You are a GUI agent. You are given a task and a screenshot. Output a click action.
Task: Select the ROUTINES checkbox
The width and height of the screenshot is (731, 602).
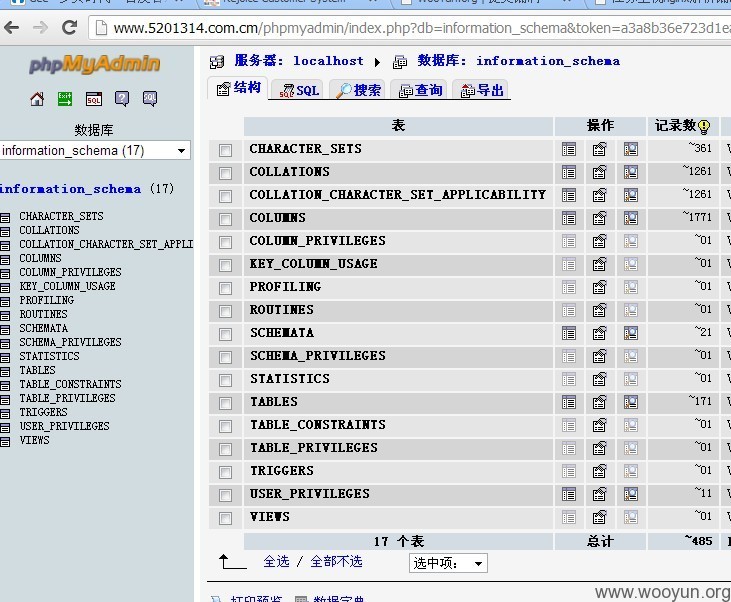click(x=226, y=311)
